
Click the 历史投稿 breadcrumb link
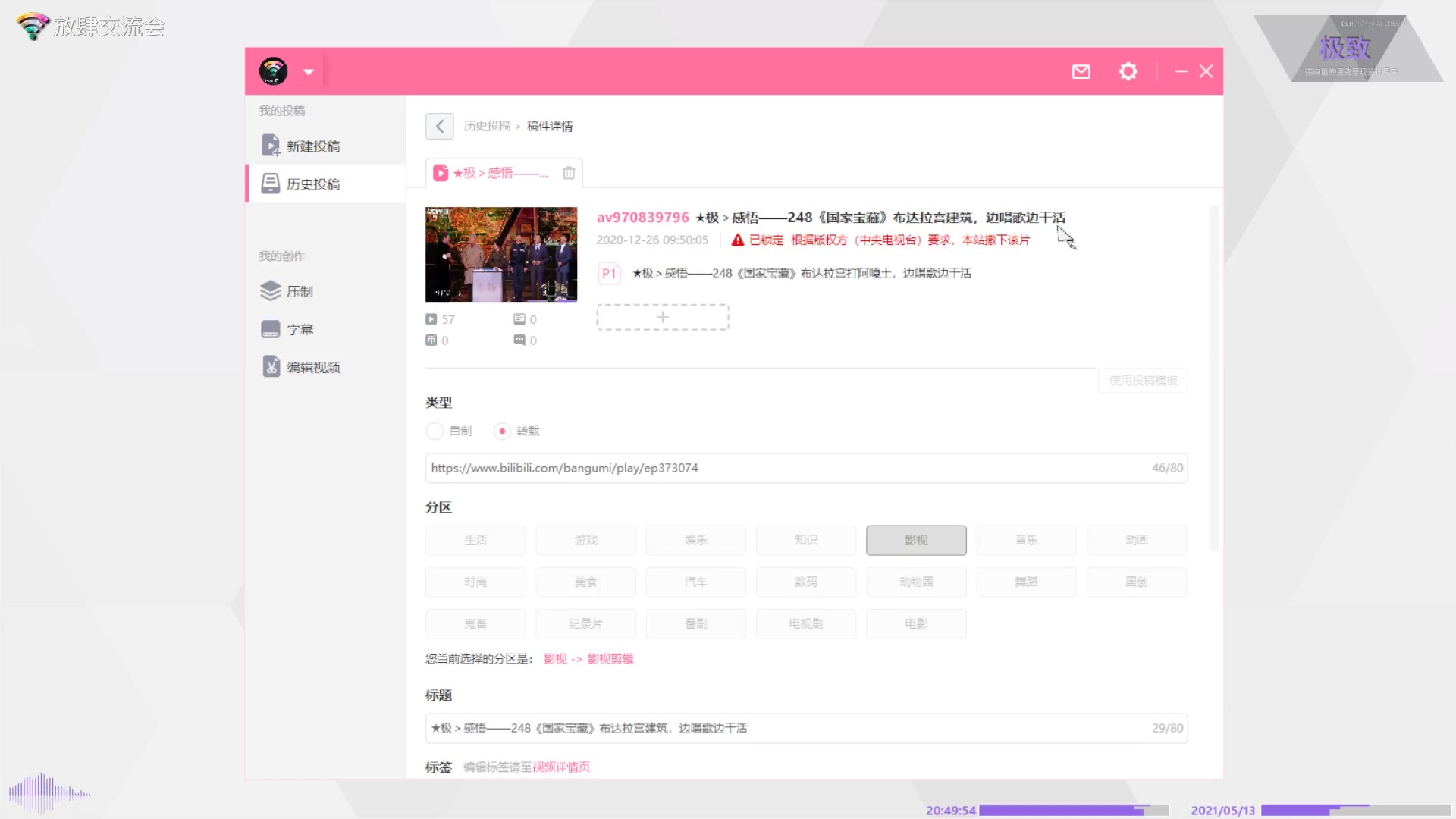pos(487,126)
